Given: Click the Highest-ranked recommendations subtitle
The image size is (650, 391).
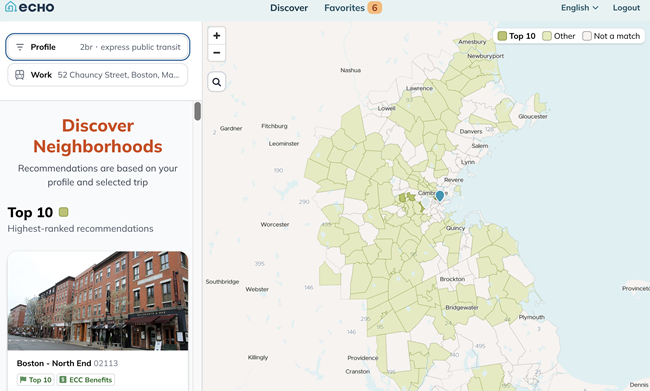Looking at the screenshot, I should coord(80,228).
